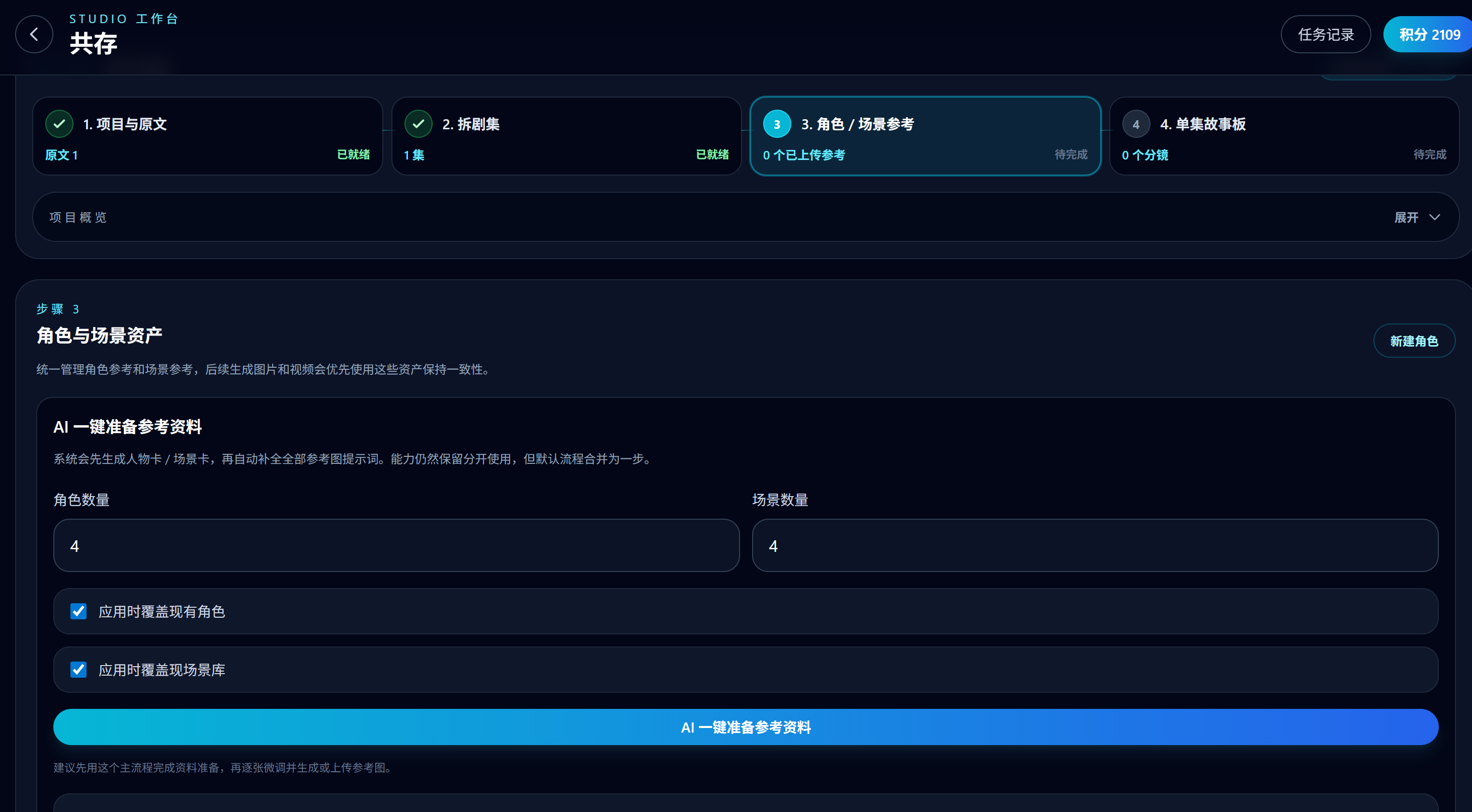Click the 原文 1 label
Screen dimensions: 1472x812
62,155
